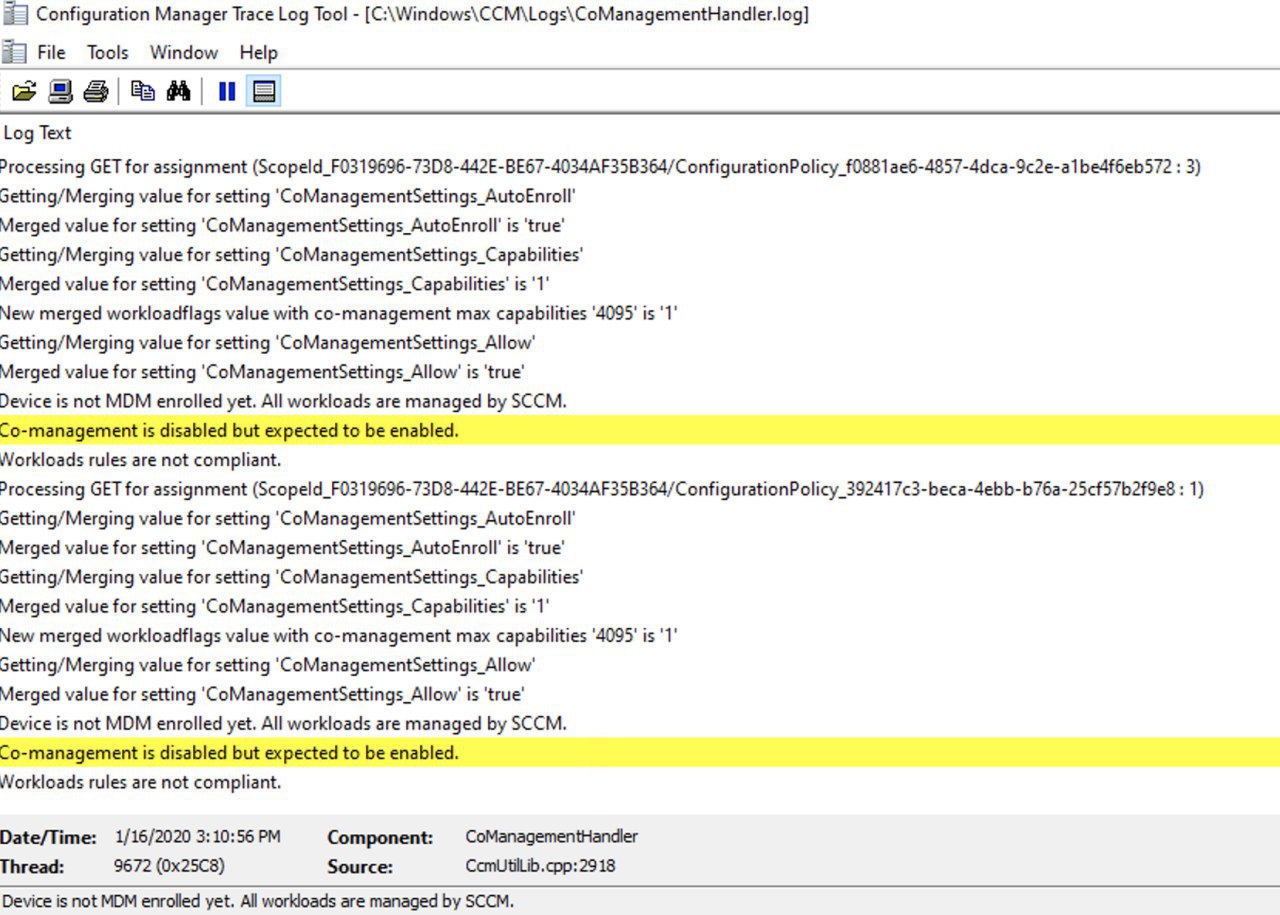Click the document icon left of File menu

coord(14,52)
